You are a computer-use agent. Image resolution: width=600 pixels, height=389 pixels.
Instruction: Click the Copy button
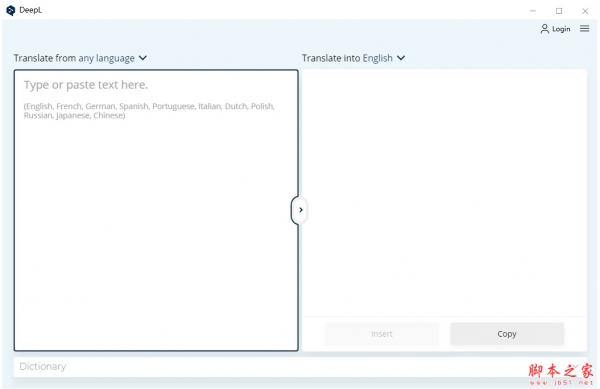(507, 334)
